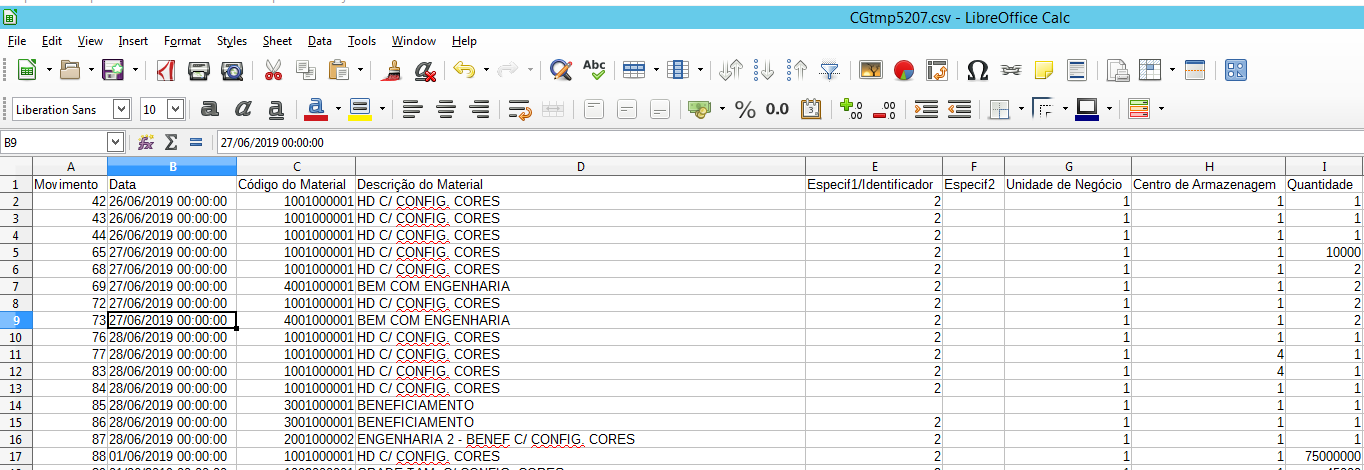Insert a pivot table
Viewport: 1364px width, 470px height.
(x=937, y=70)
